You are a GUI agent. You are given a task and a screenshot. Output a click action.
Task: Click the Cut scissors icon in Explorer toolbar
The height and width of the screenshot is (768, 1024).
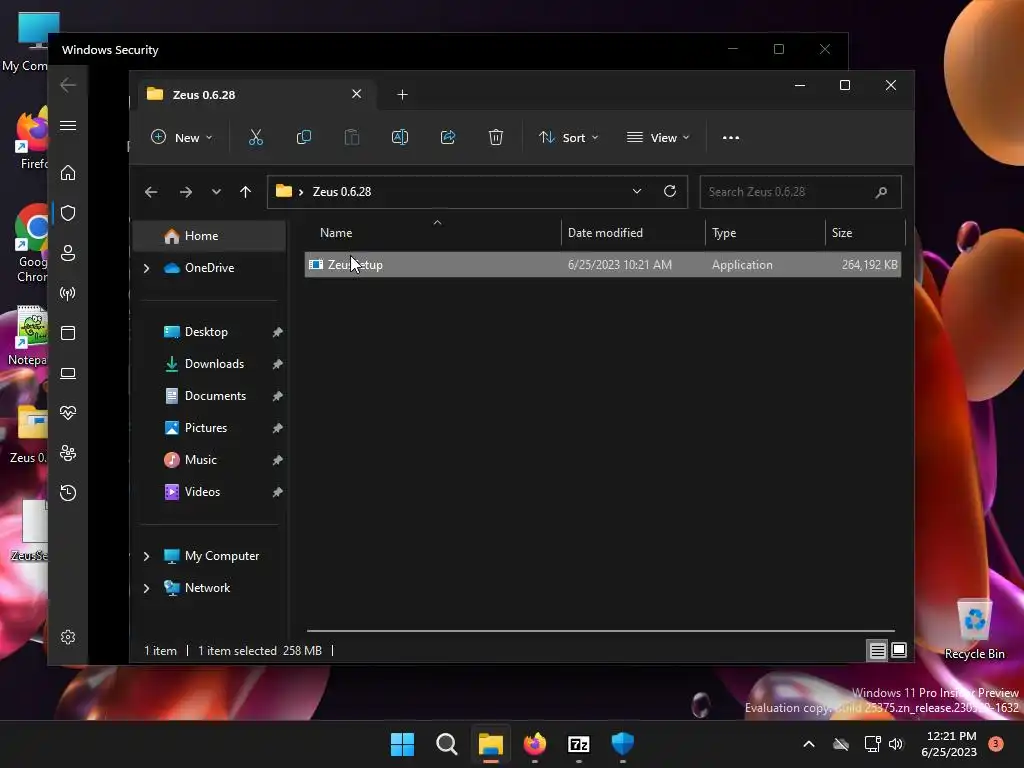255,137
